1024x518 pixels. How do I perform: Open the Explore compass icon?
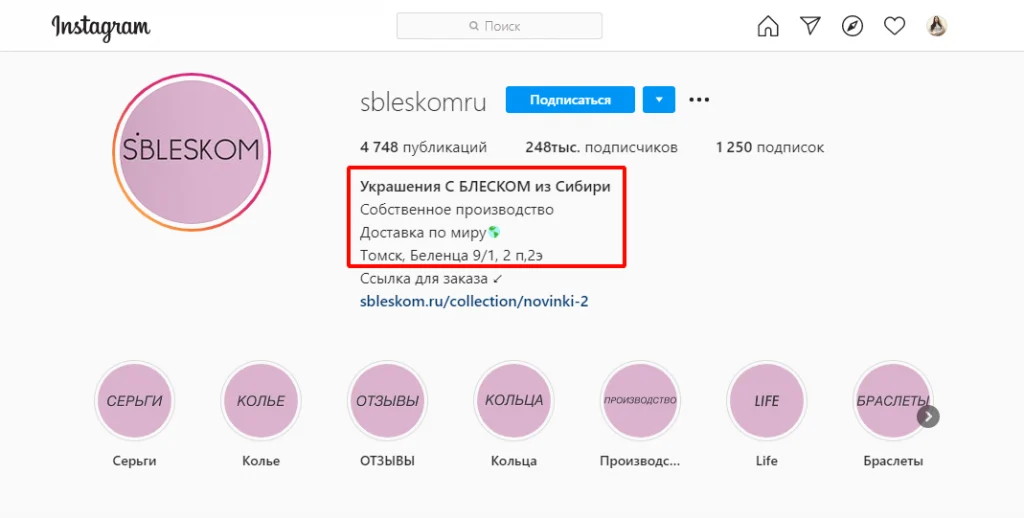852,26
